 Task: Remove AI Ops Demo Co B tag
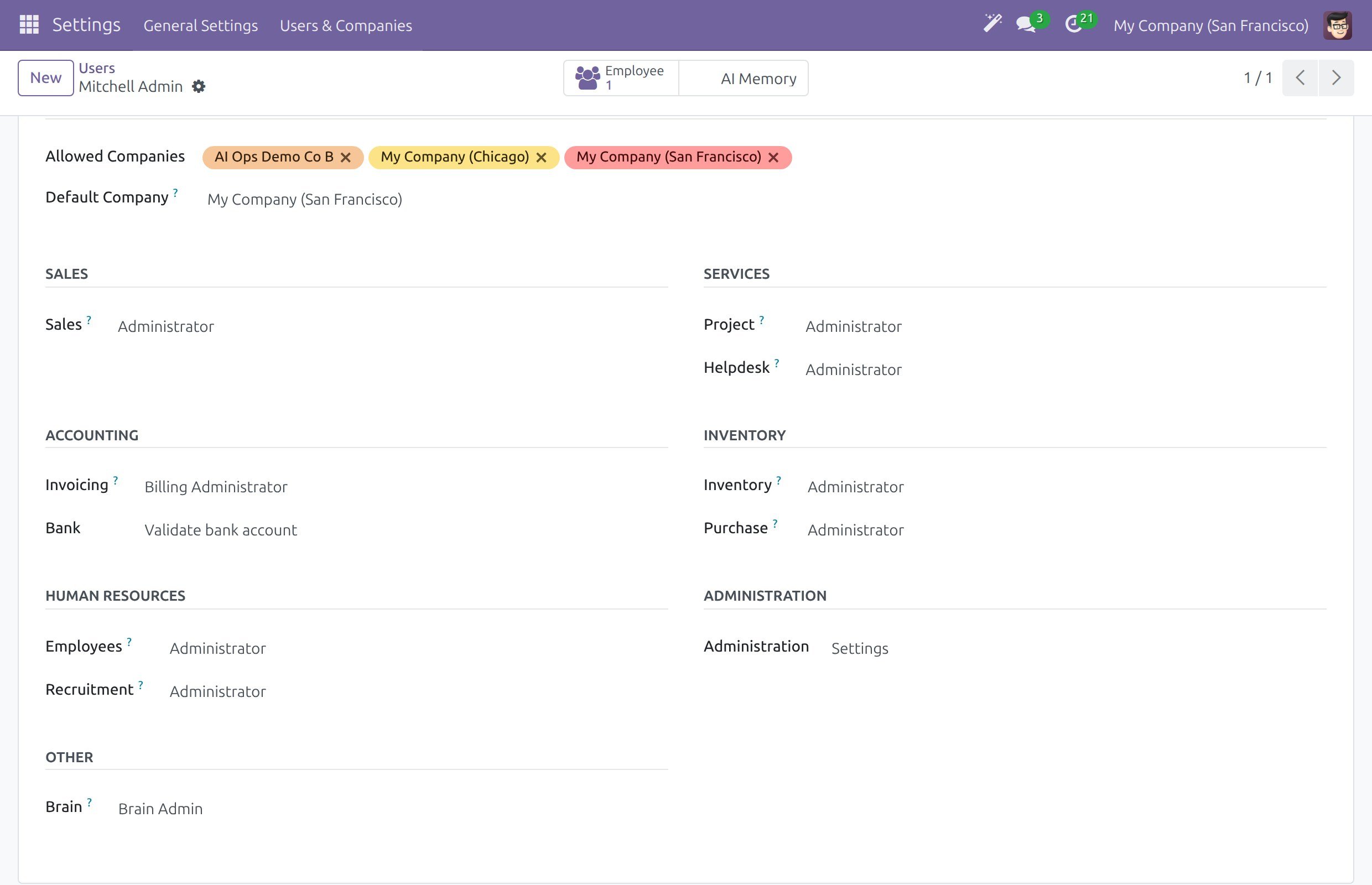(345, 158)
